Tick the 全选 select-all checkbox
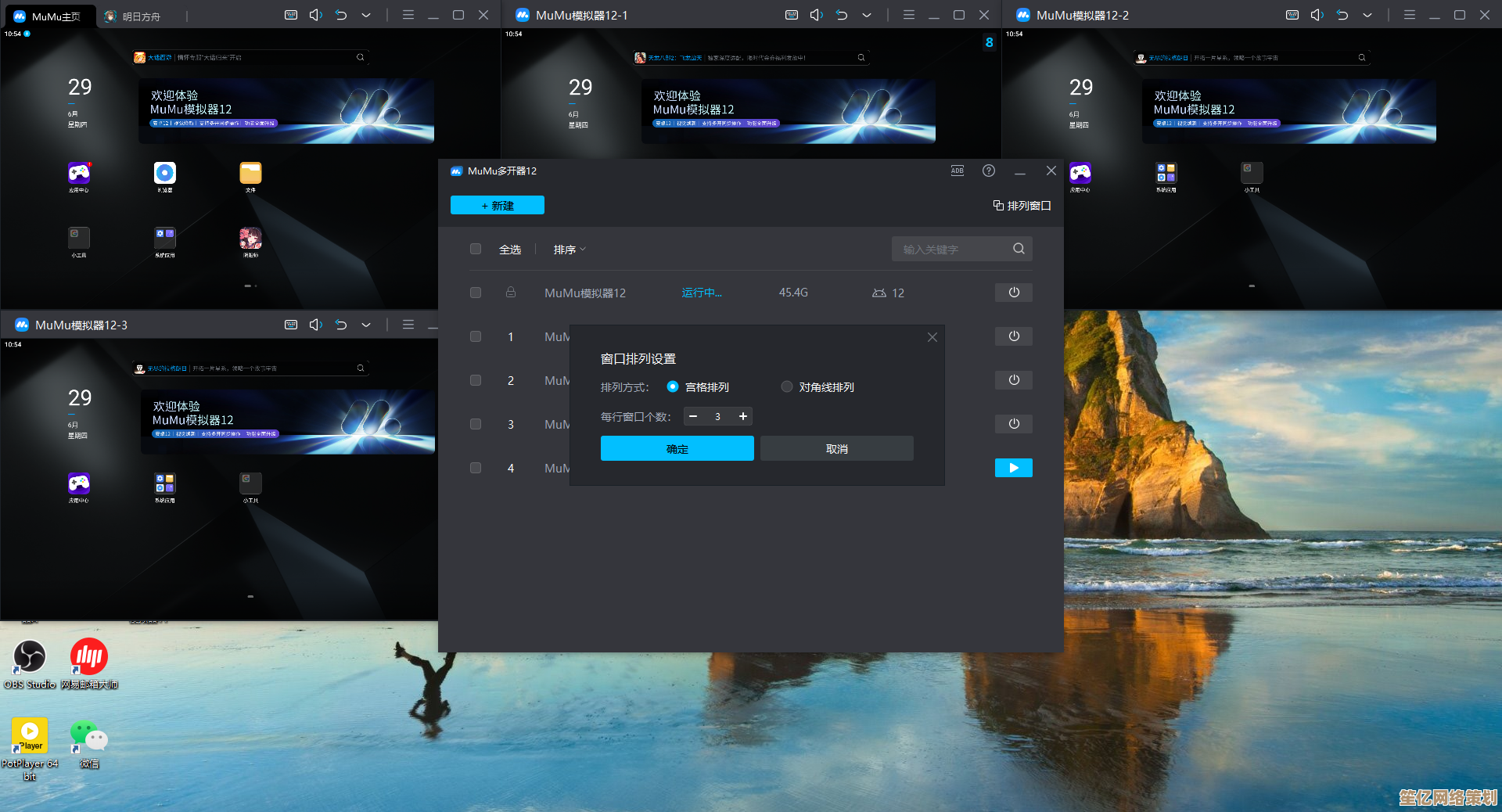The height and width of the screenshot is (812, 1502). [476, 249]
